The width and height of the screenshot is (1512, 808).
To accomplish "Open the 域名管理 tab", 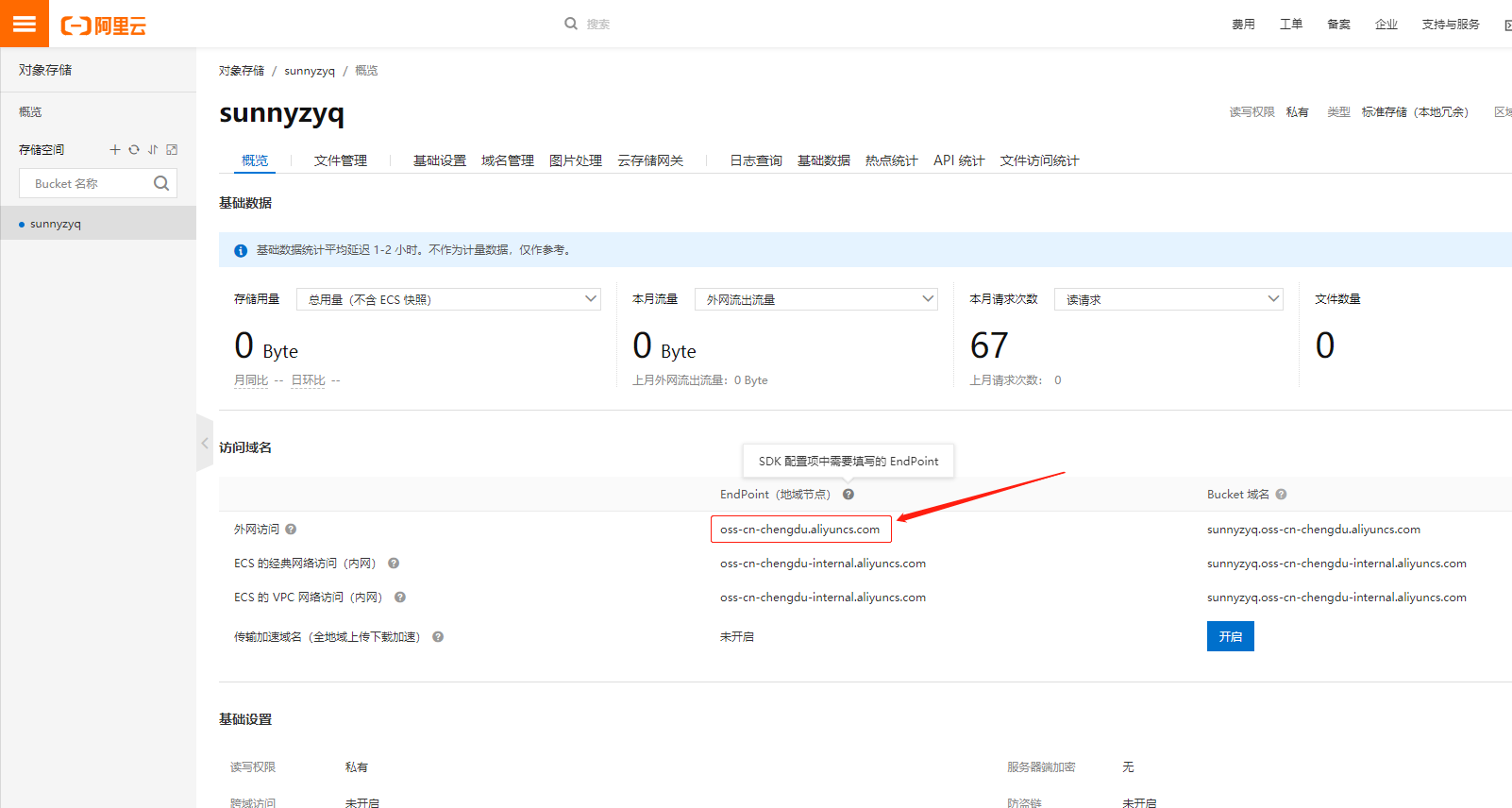I will pos(508,160).
